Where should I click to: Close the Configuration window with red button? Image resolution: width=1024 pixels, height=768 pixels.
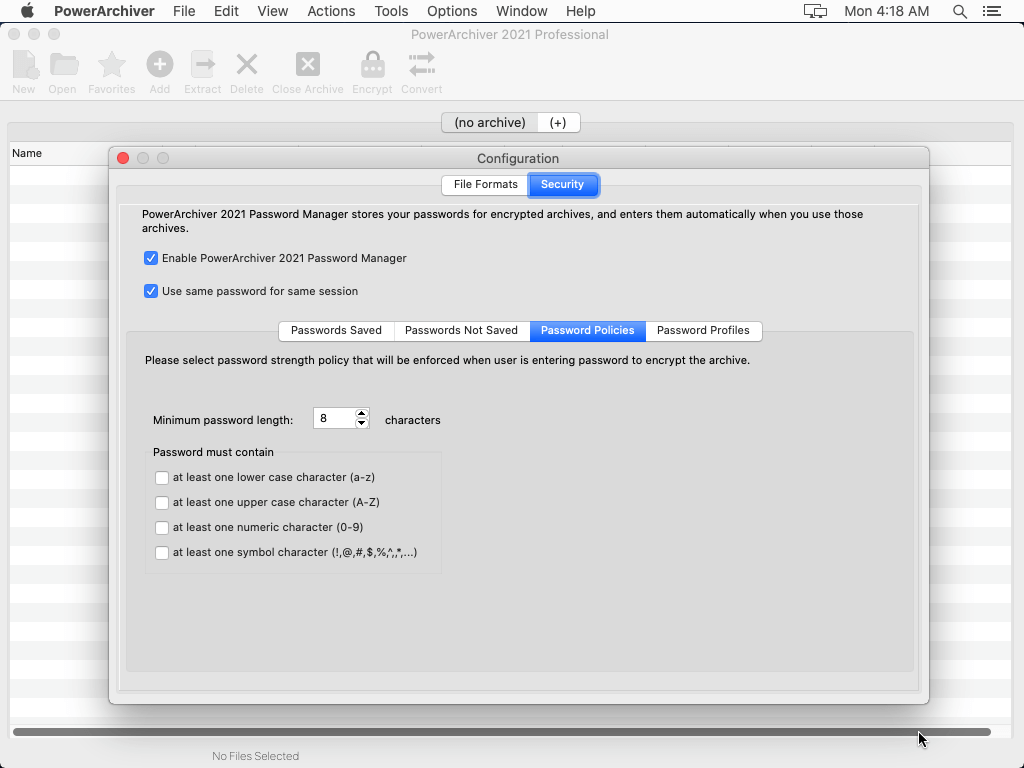[x=123, y=158]
